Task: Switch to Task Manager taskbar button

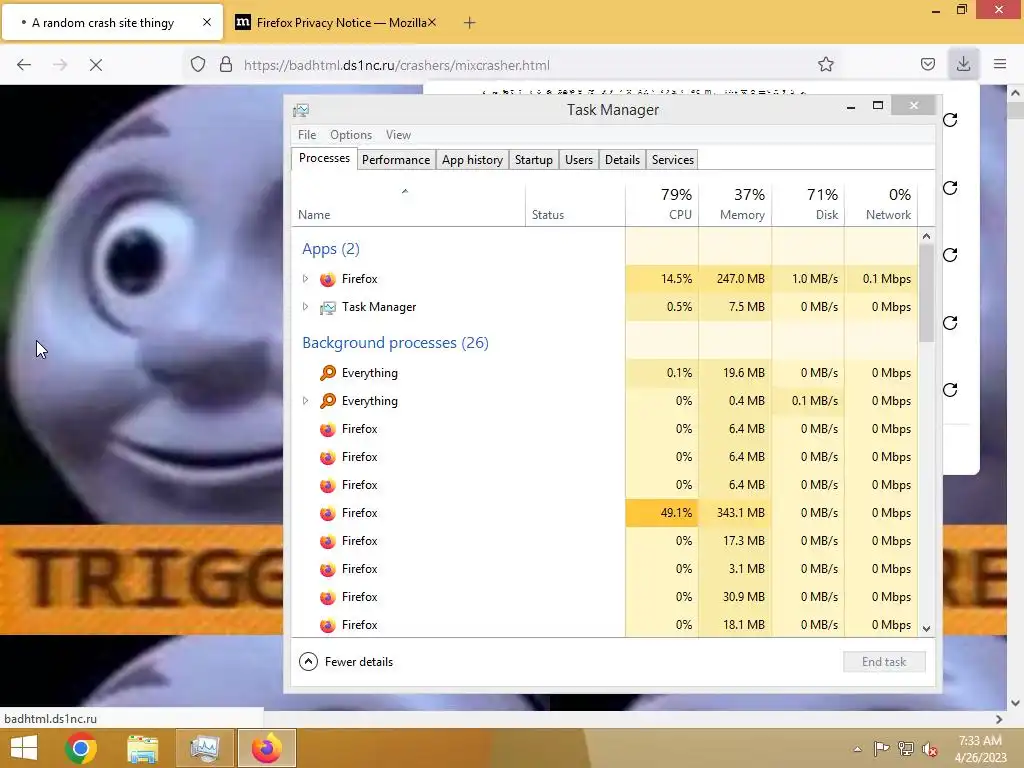Action: coord(204,748)
